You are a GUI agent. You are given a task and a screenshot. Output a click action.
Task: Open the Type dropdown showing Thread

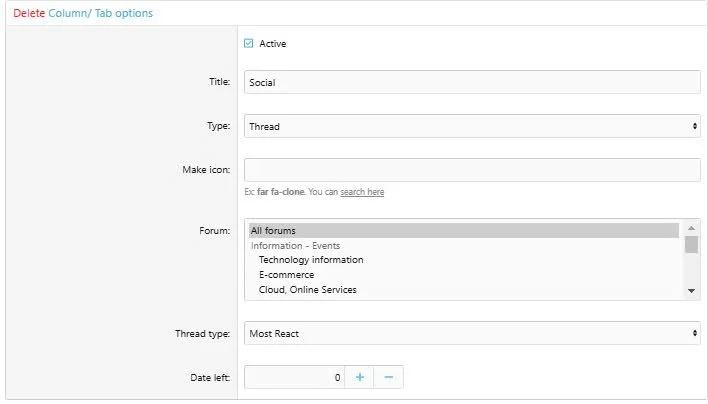472,126
